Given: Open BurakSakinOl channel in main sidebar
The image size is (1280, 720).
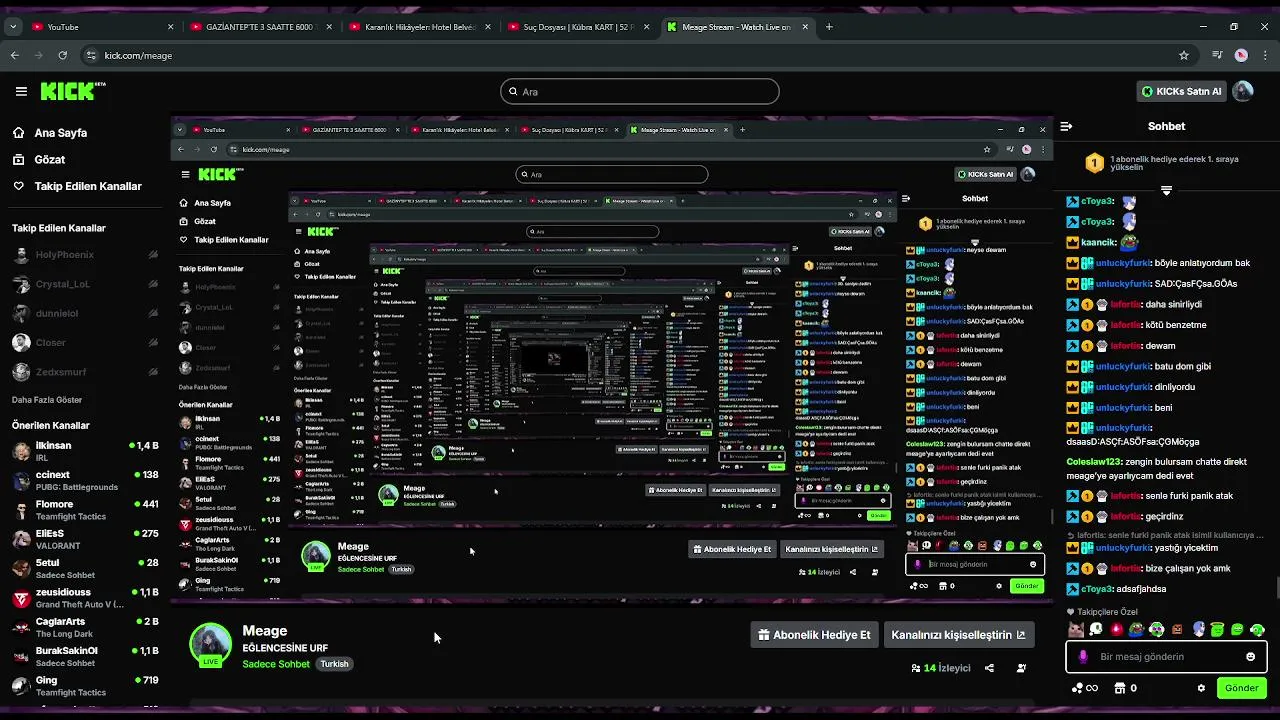Looking at the screenshot, I should (x=84, y=656).
